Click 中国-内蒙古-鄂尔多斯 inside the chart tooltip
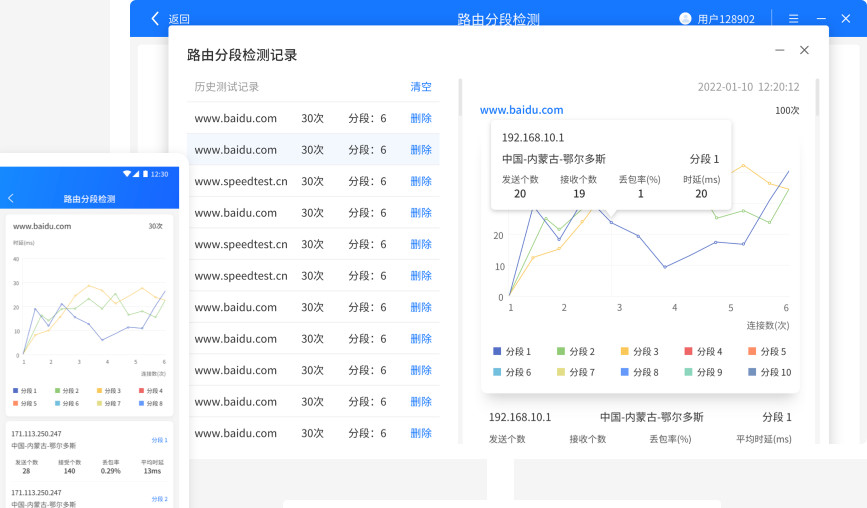867x508 pixels. 554,159
